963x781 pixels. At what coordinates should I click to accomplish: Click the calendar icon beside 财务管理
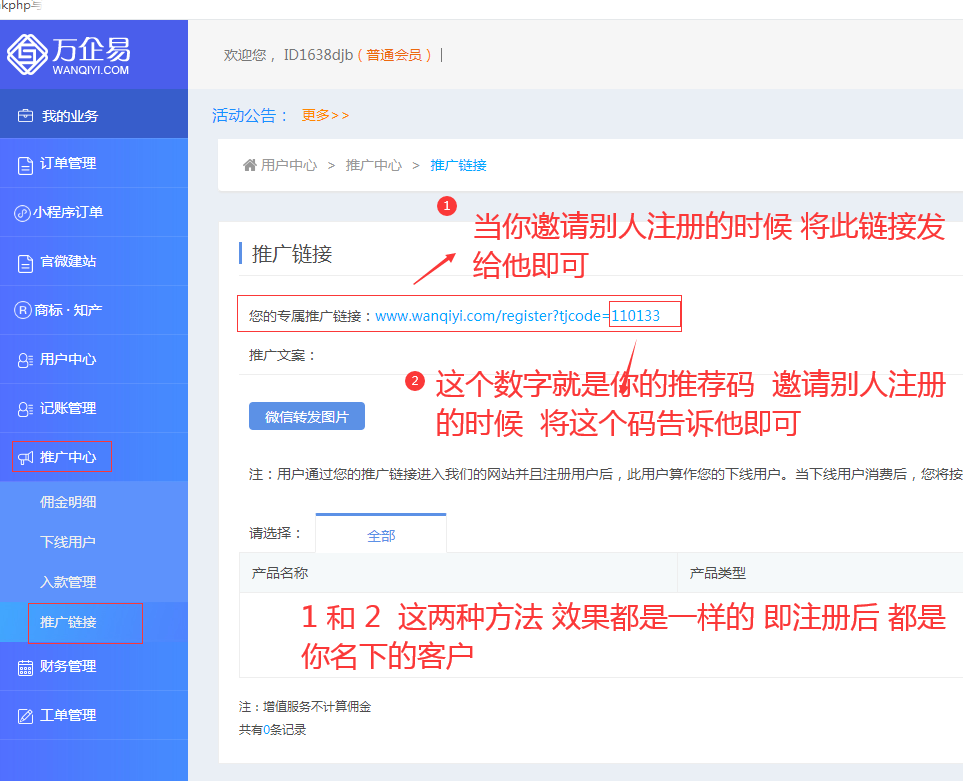pyautogui.click(x=26, y=667)
